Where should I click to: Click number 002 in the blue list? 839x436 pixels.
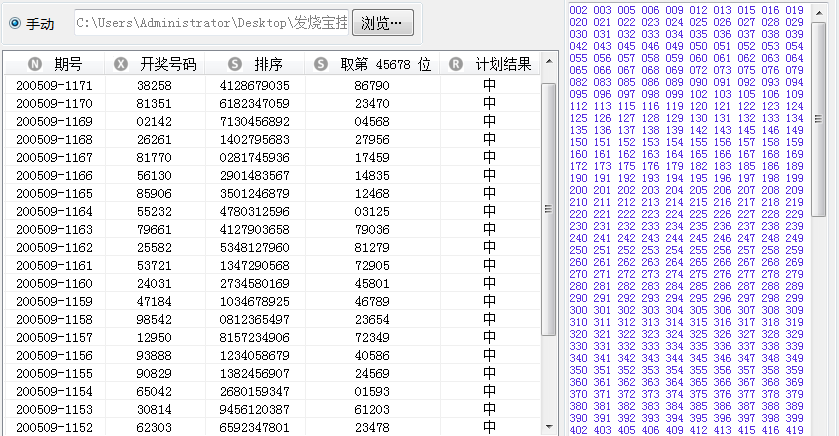[578, 10]
